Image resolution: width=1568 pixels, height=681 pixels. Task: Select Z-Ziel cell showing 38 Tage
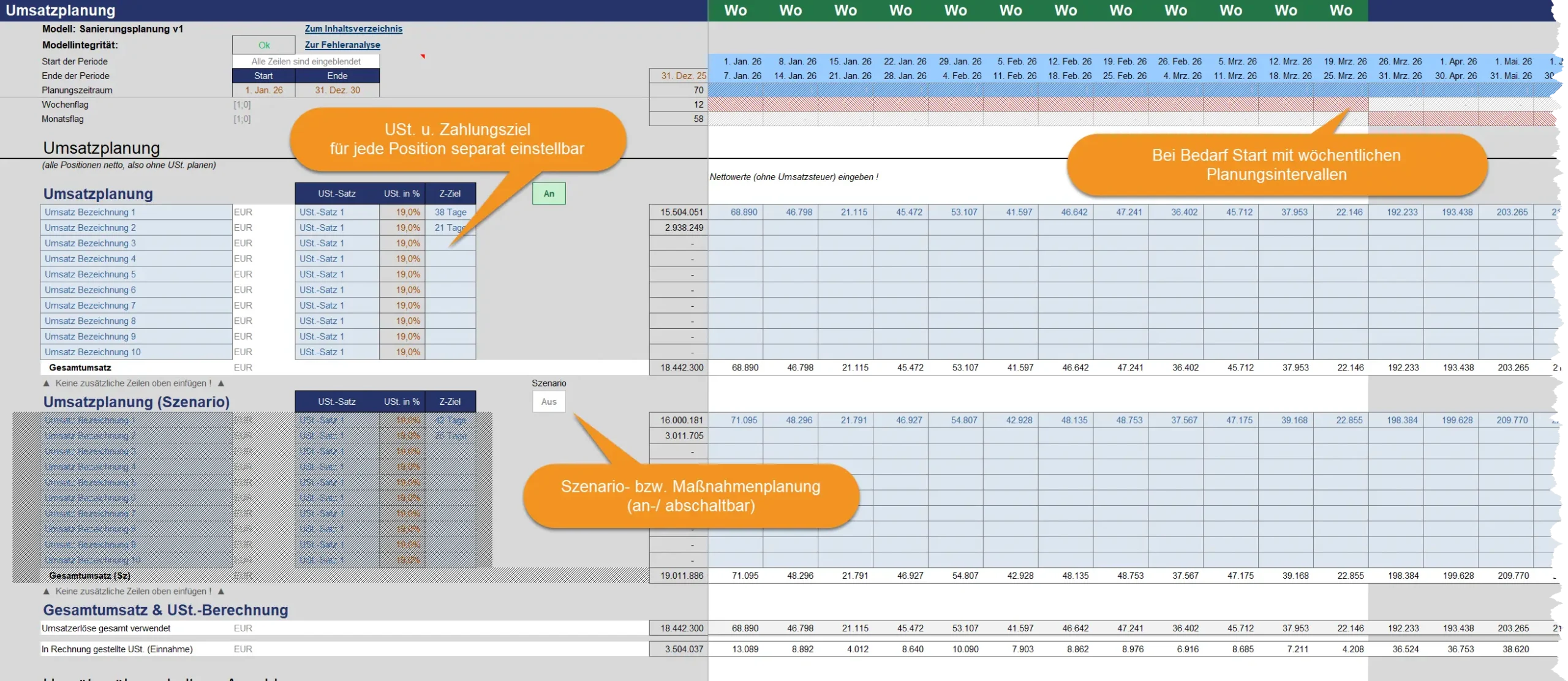450,212
